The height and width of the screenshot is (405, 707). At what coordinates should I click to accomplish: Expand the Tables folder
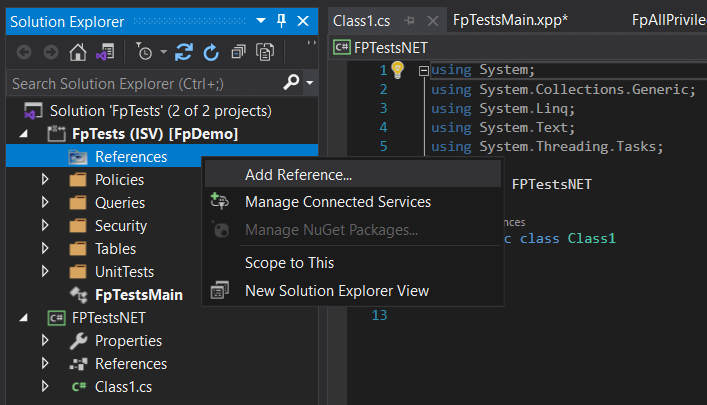(x=45, y=248)
